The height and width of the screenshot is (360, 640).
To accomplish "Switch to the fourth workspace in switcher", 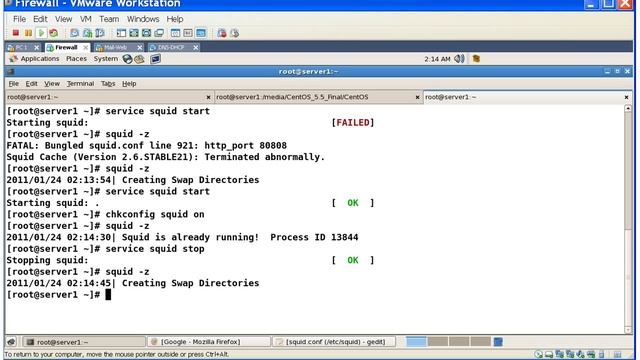I will point(480,342).
